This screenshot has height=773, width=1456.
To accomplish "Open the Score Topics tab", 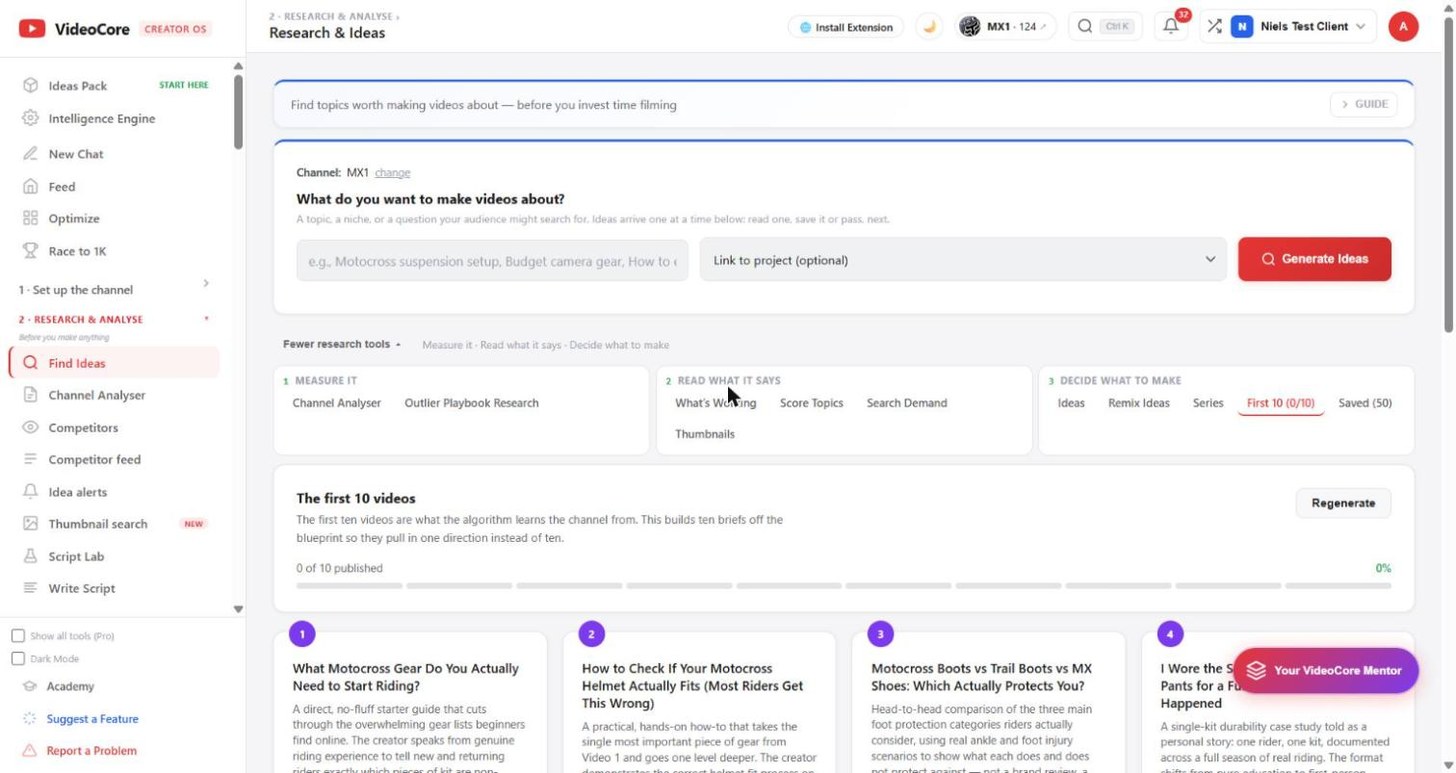I will tap(811, 403).
